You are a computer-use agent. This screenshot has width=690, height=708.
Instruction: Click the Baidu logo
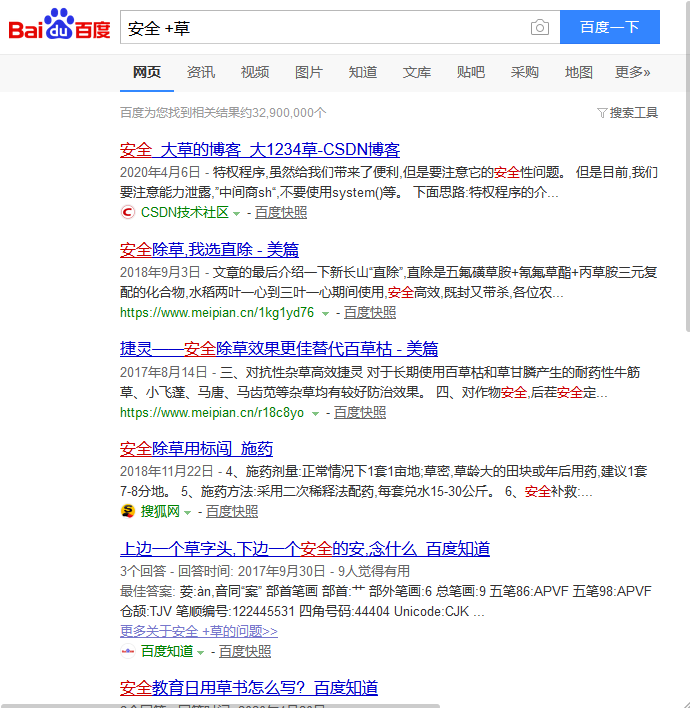pos(60,26)
